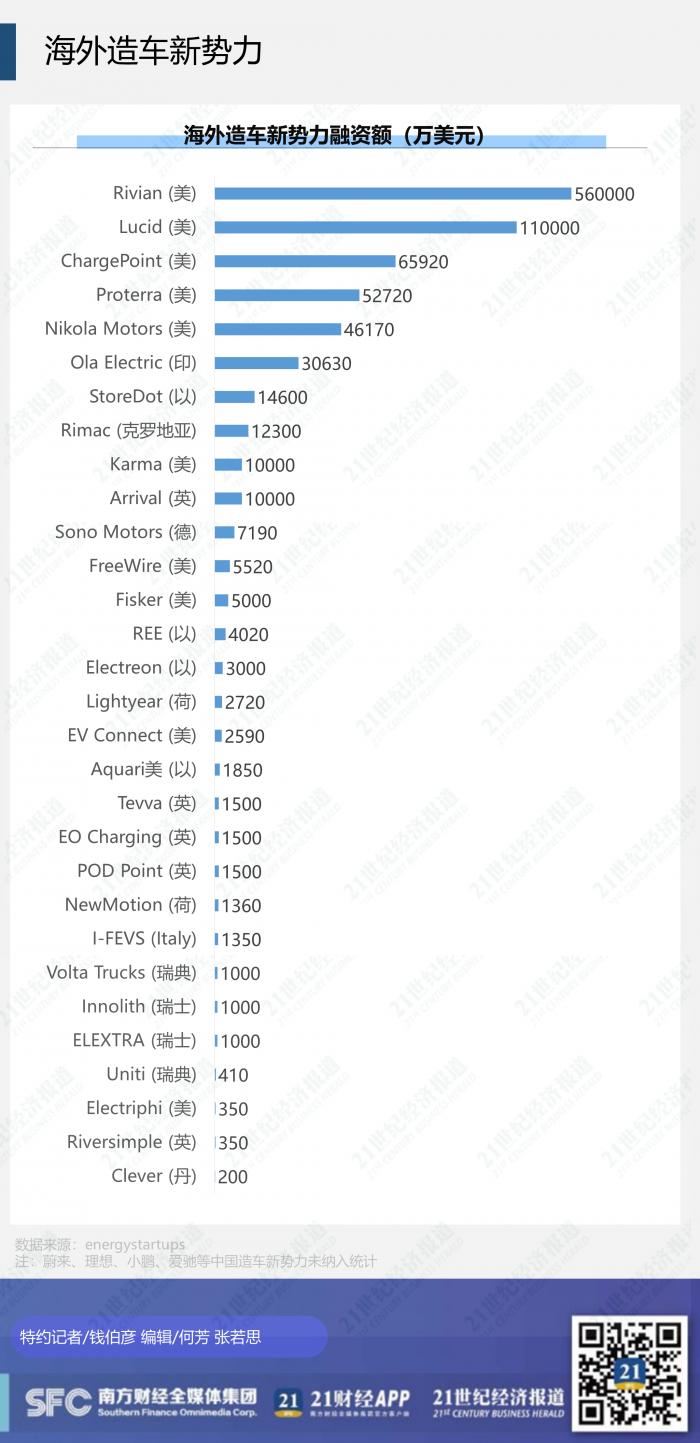Click the 21世纪经济报道 logo
Image resolution: width=700 pixels, height=1443 pixels.
point(498,1401)
